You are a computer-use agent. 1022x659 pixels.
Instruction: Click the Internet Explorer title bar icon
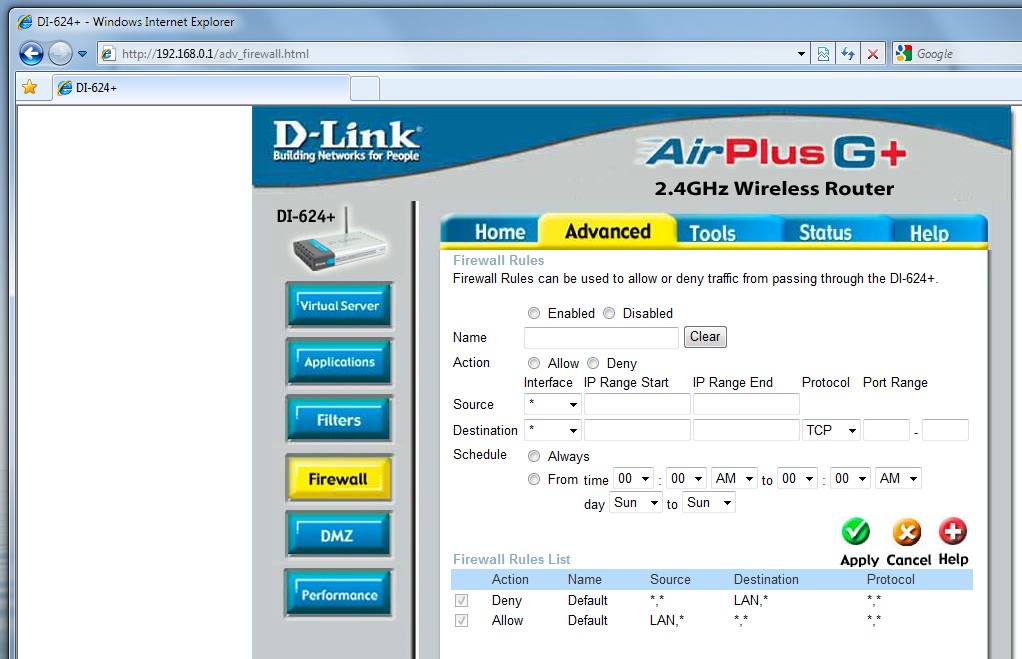click(x=24, y=22)
